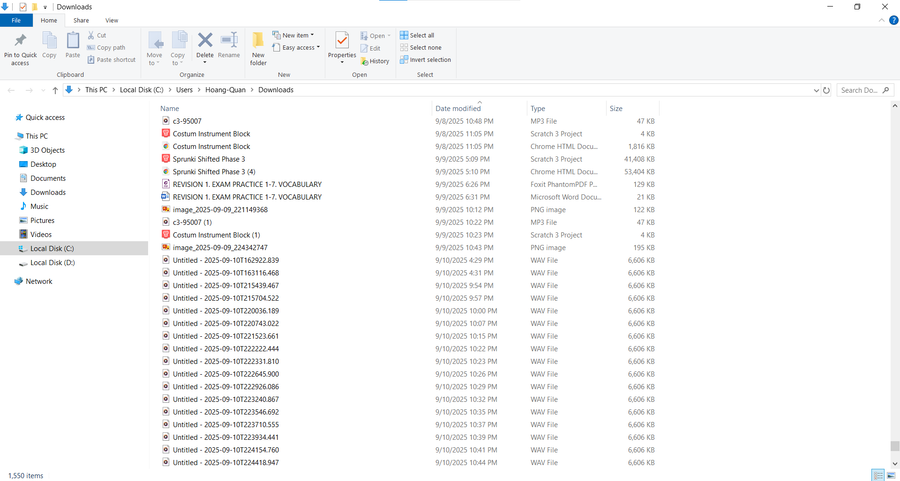Open the Easy access dropdown
The image size is (900, 481).
coord(296,48)
